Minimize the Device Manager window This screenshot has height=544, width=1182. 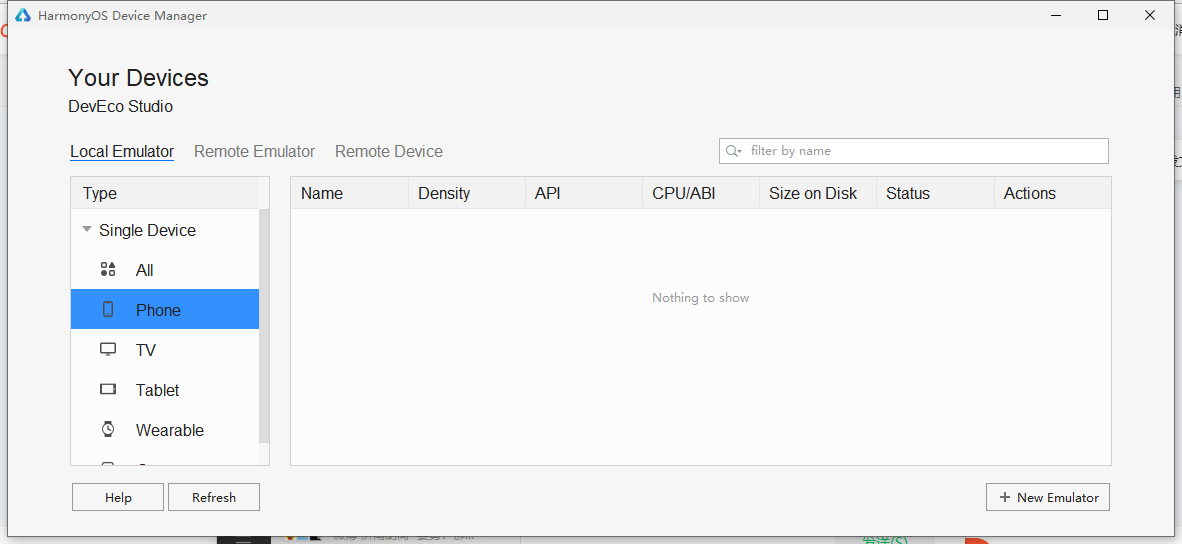click(1056, 15)
